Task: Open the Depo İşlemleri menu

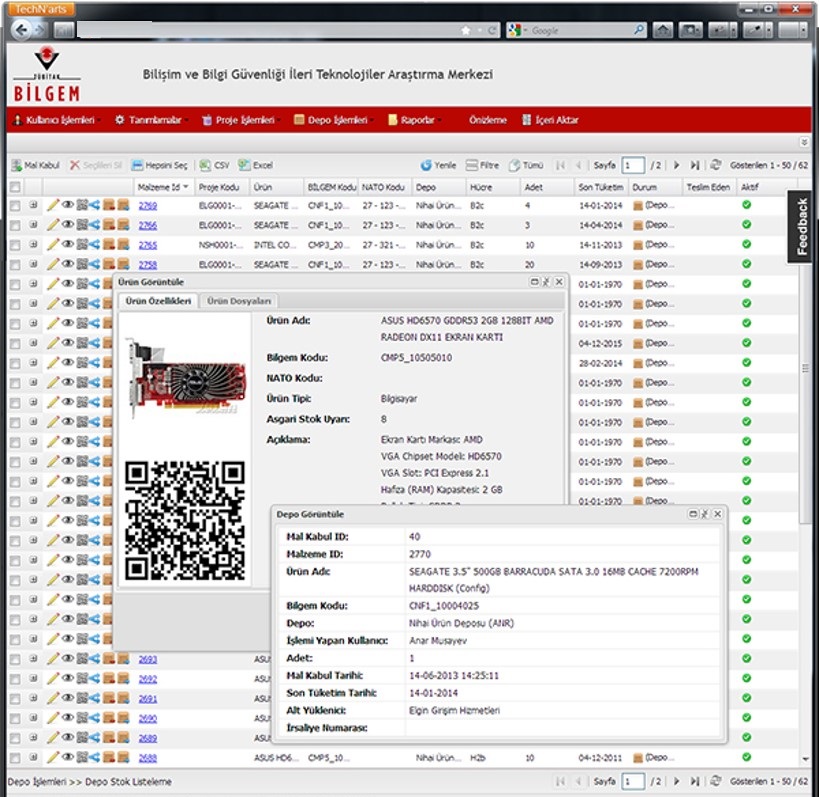Action: (x=333, y=120)
